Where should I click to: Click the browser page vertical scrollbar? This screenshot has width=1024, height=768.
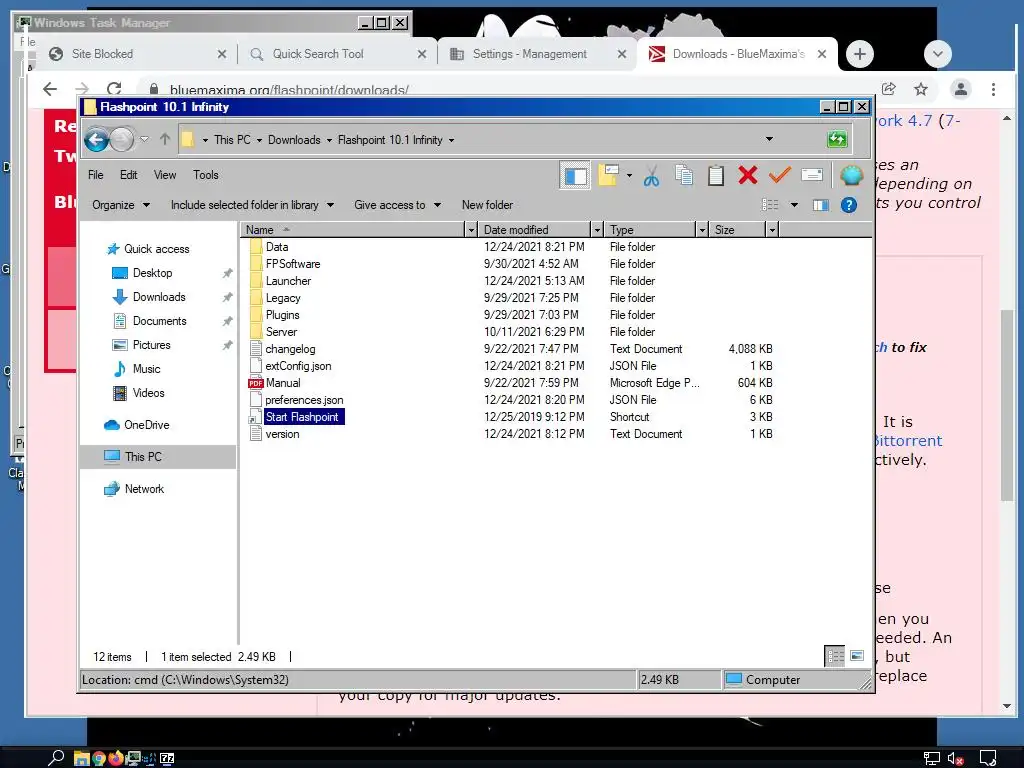(1007, 405)
